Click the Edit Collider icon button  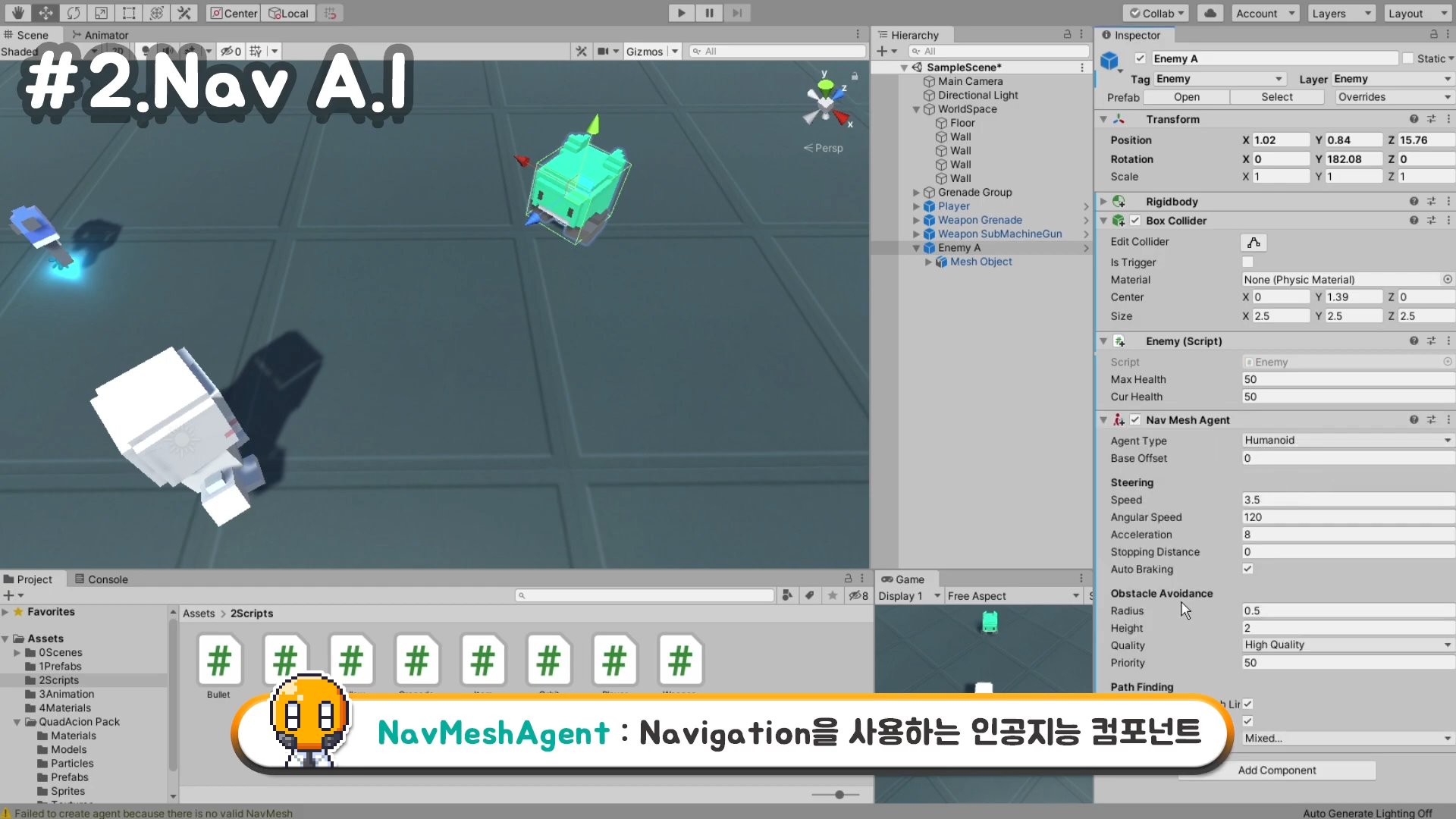pyautogui.click(x=1254, y=243)
